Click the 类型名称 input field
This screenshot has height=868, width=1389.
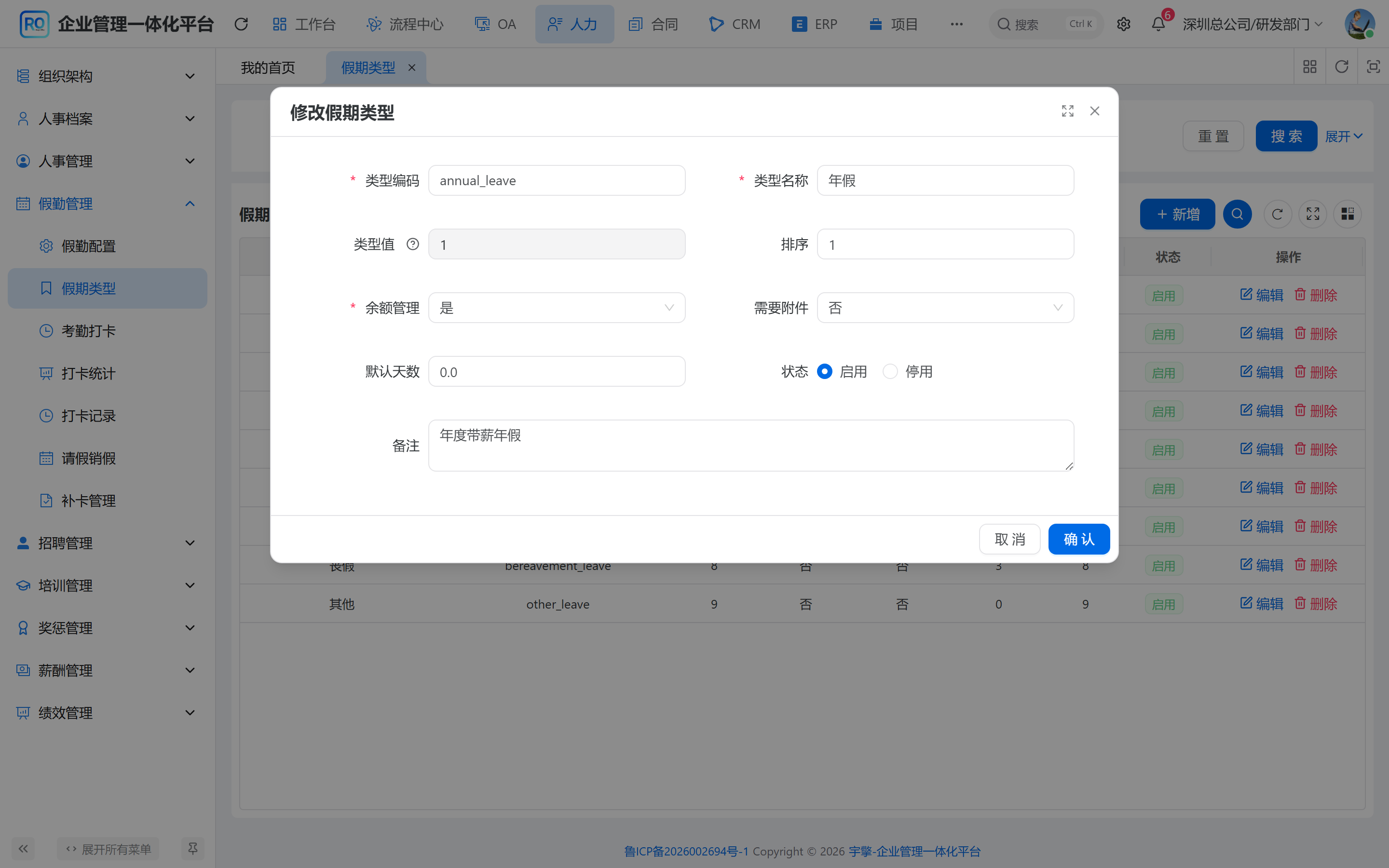945,181
